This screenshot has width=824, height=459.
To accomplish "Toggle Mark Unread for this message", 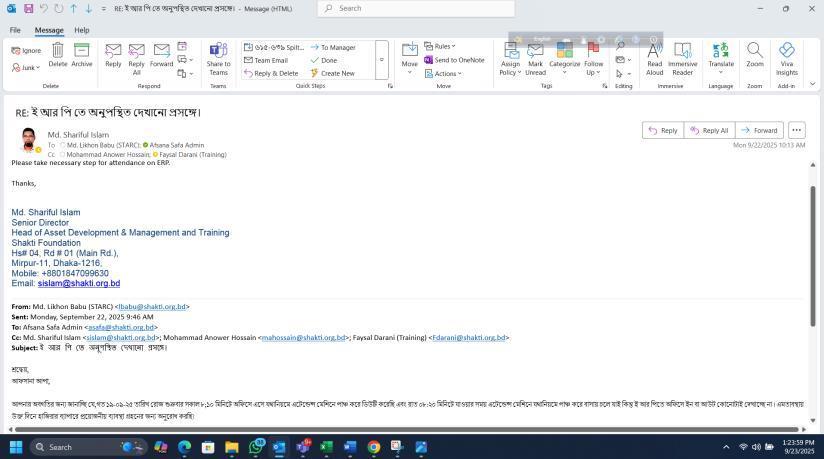I will pos(536,58).
